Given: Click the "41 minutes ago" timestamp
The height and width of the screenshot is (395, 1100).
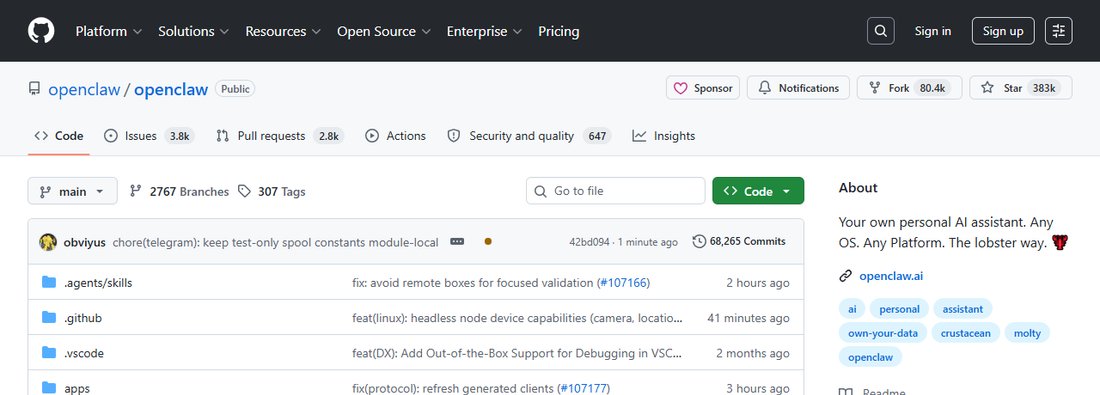Looking at the screenshot, I should [749, 318].
